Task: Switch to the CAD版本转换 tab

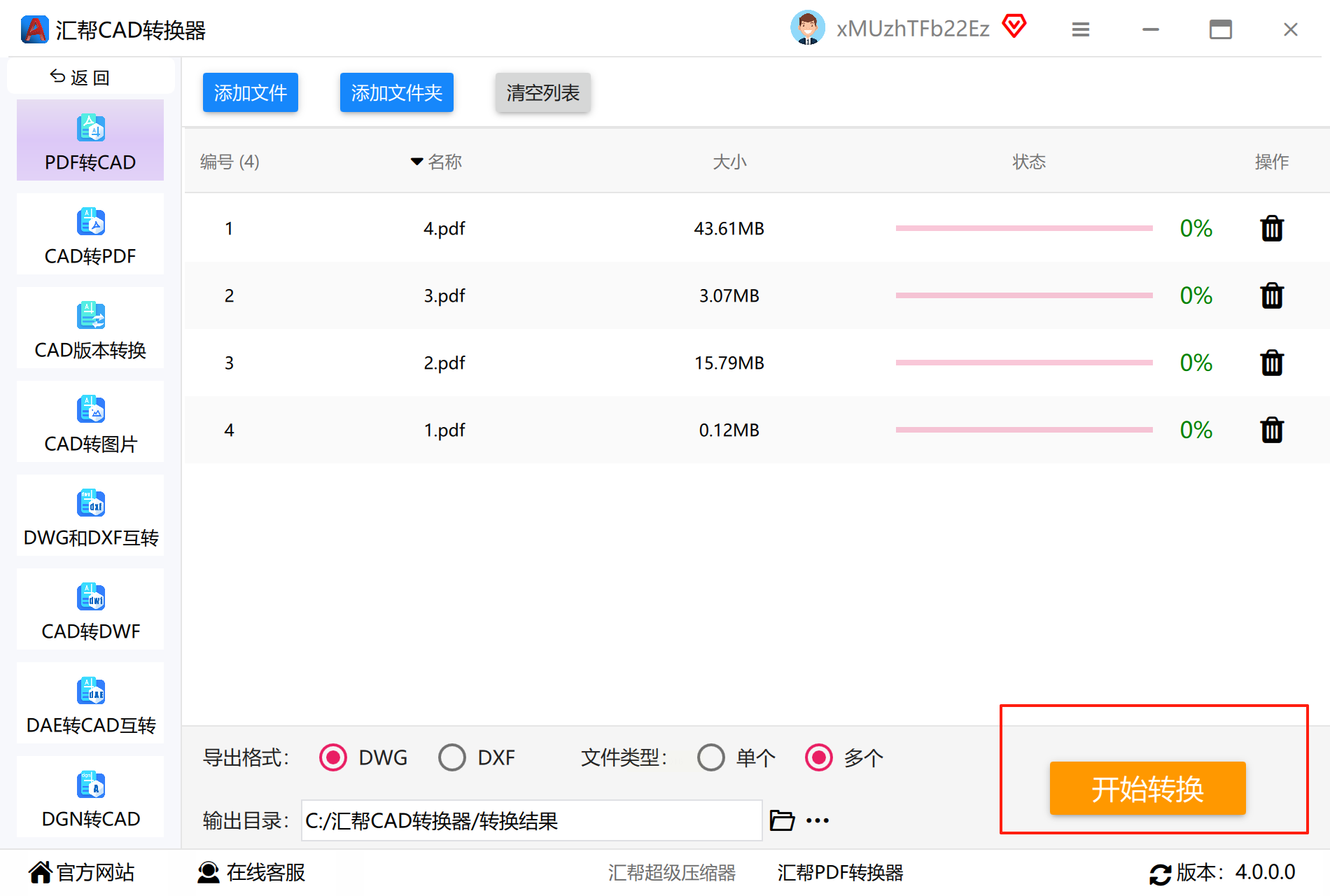Action: [x=90, y=329]
